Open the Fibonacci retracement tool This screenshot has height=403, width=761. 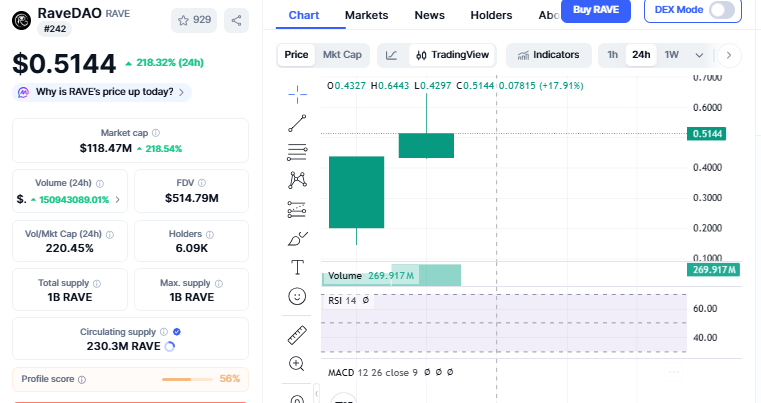point(297,152)
